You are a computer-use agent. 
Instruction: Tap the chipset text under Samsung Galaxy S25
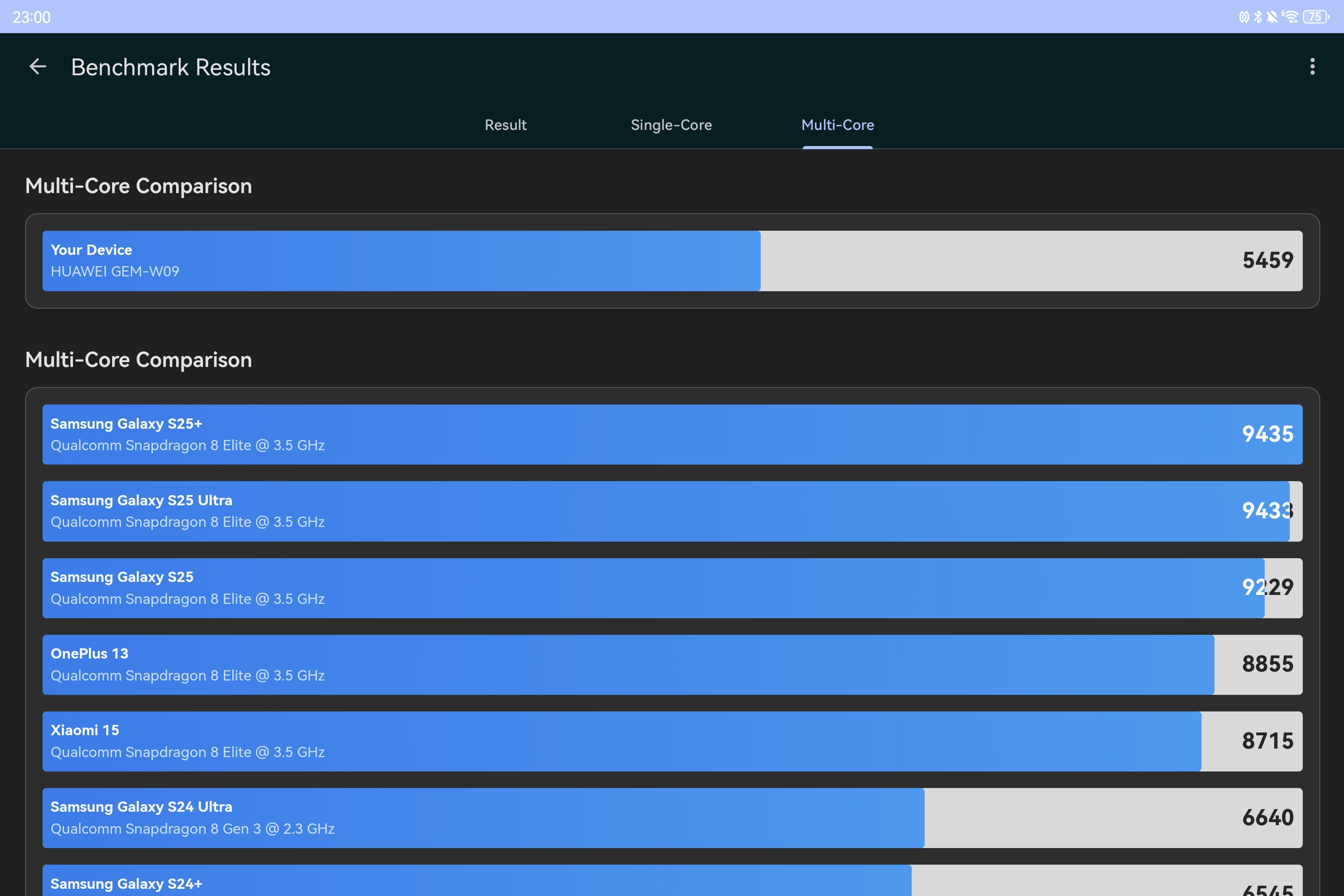point(187,599)
